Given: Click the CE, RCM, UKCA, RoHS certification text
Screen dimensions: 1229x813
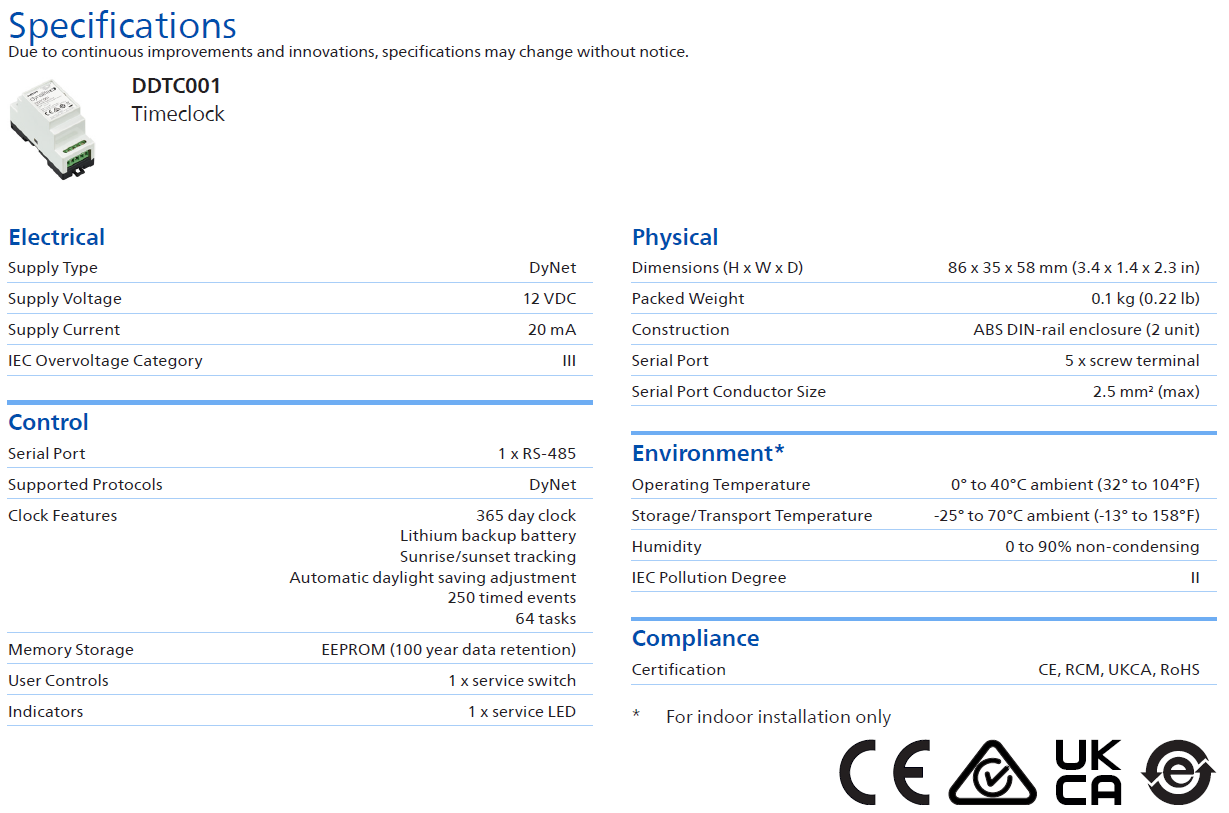Looking at the screenshot, I should pos(1118,670).
